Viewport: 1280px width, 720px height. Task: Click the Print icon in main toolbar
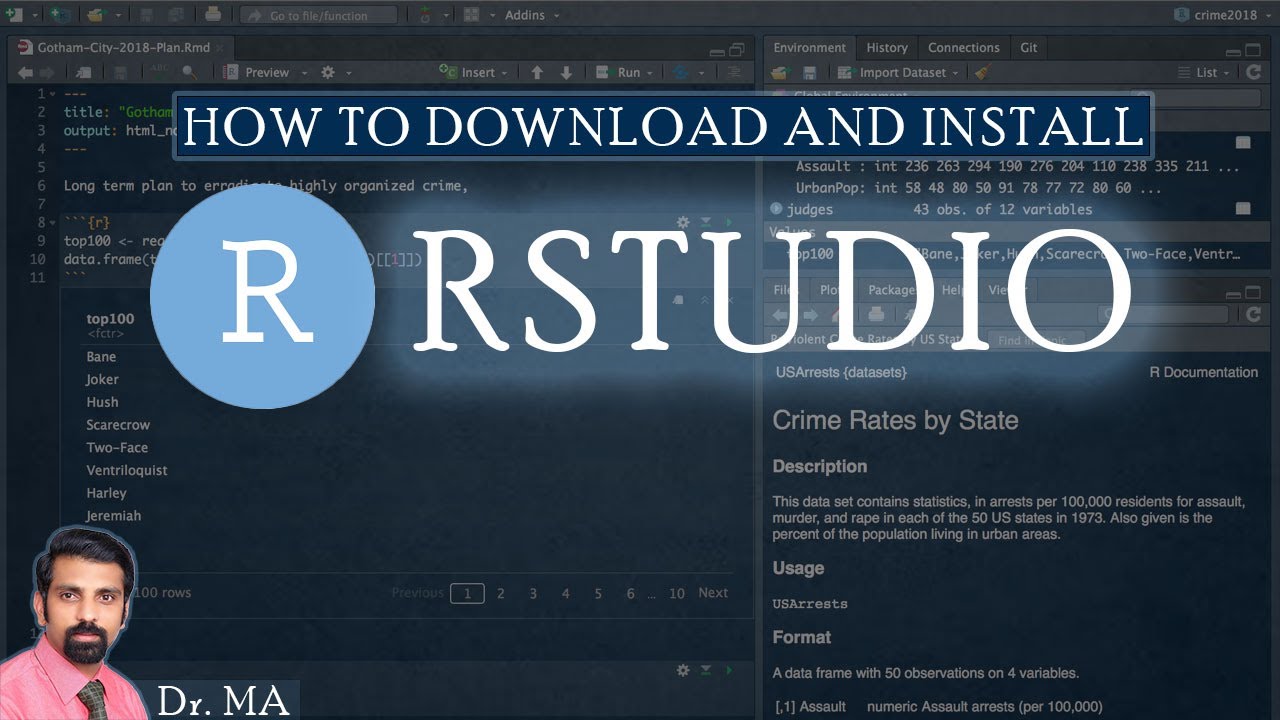[213, 15]
